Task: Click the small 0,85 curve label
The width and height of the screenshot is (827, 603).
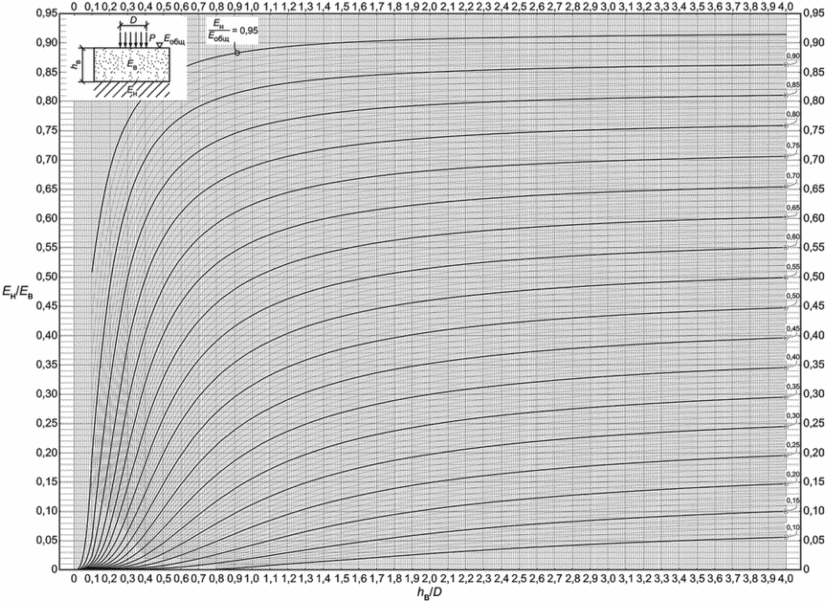Action: click(793, 85)
